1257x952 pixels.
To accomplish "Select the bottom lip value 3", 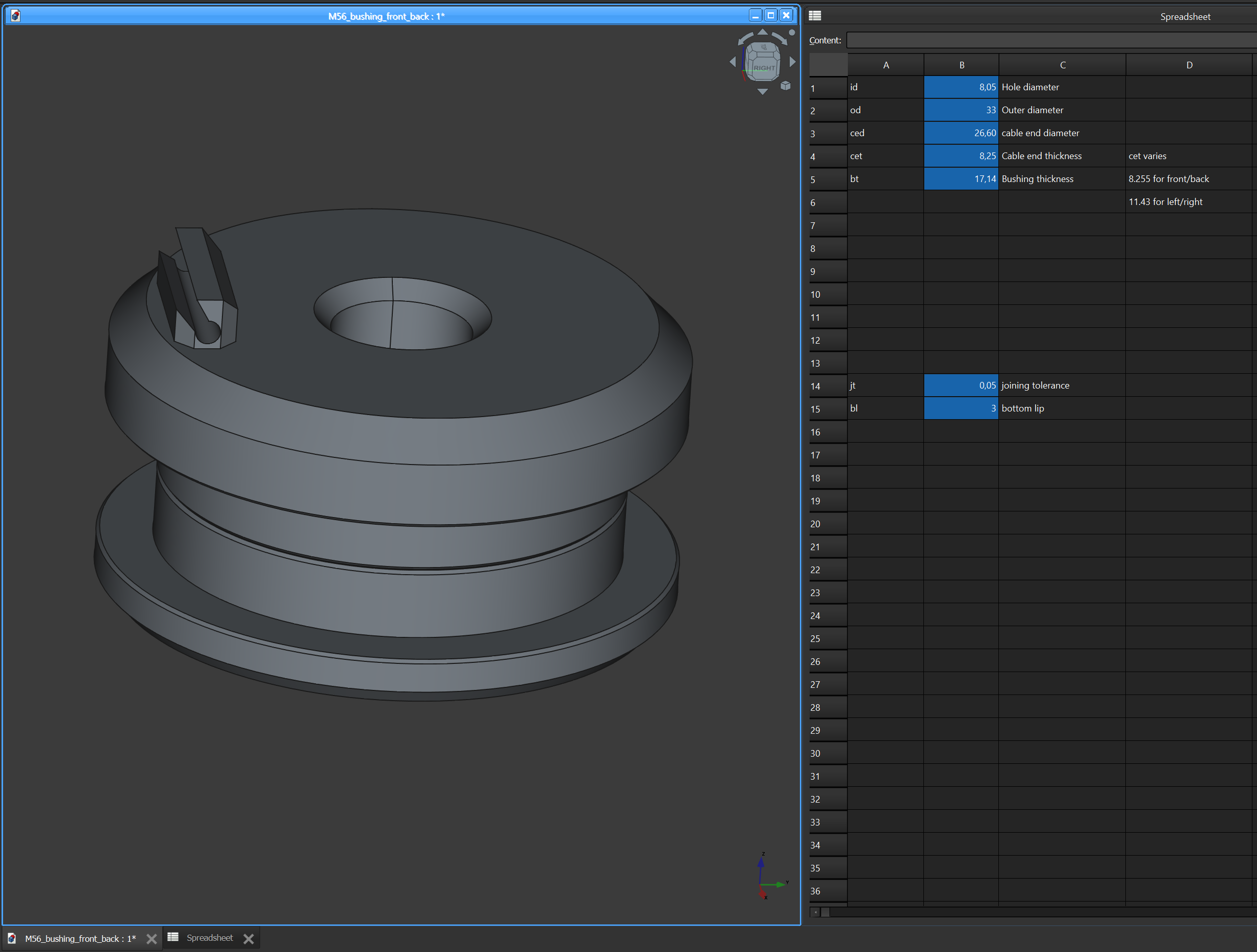I will click(x=962, y=408).
